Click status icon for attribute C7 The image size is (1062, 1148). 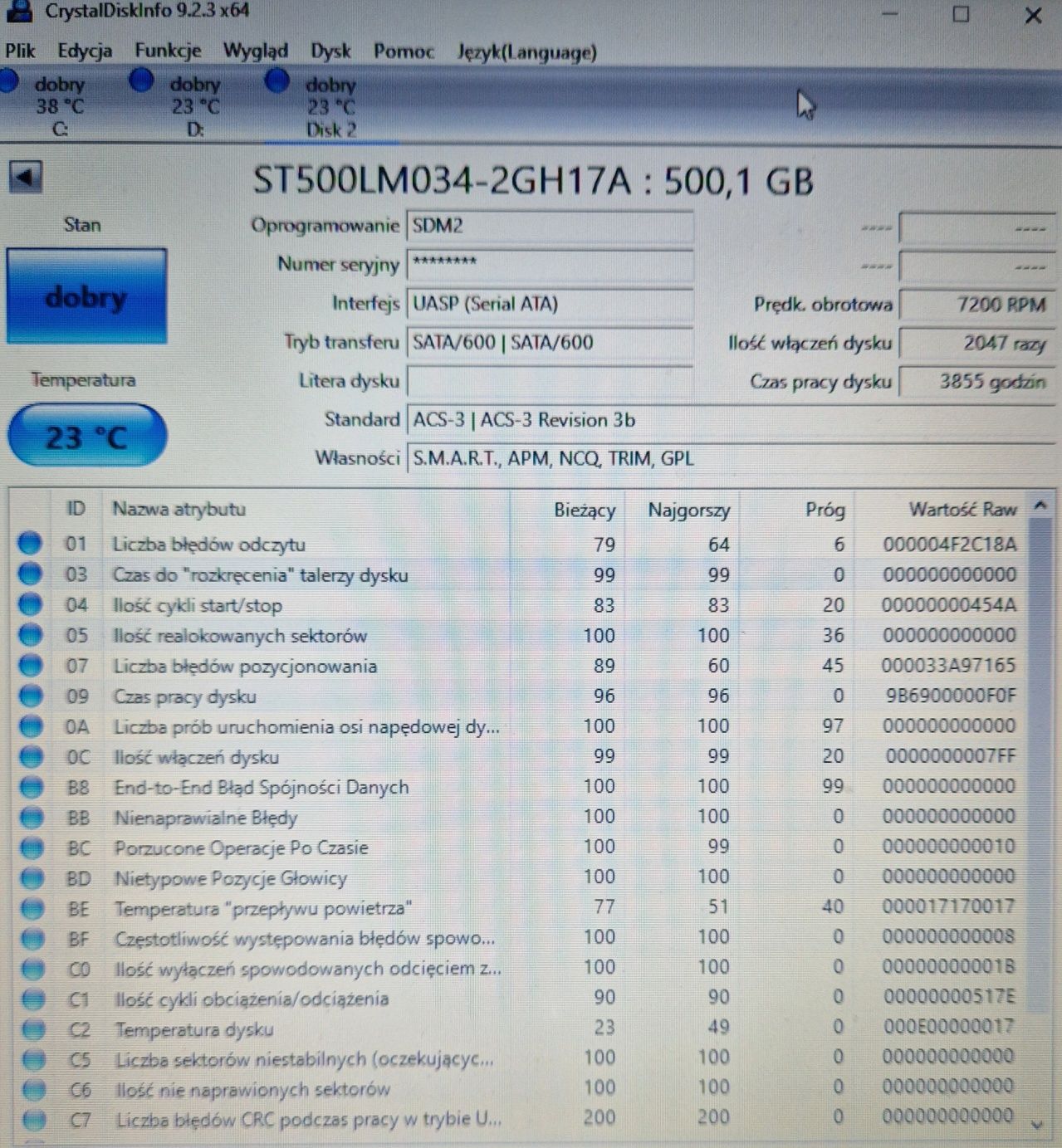click(34, 1120)
